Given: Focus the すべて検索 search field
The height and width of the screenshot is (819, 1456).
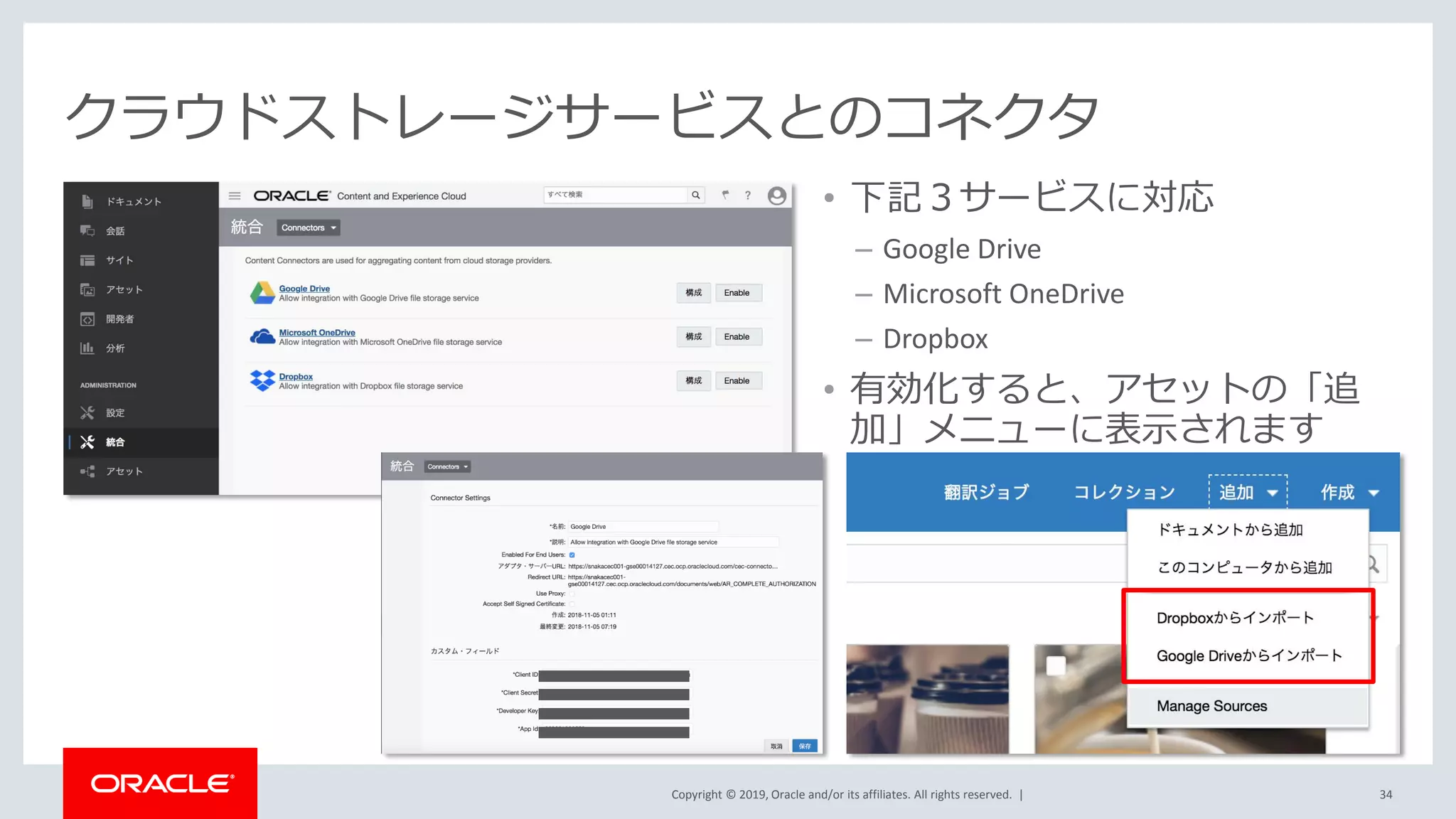Looking at the screenshot, I should pyautogui.click(x=616, y=195).
